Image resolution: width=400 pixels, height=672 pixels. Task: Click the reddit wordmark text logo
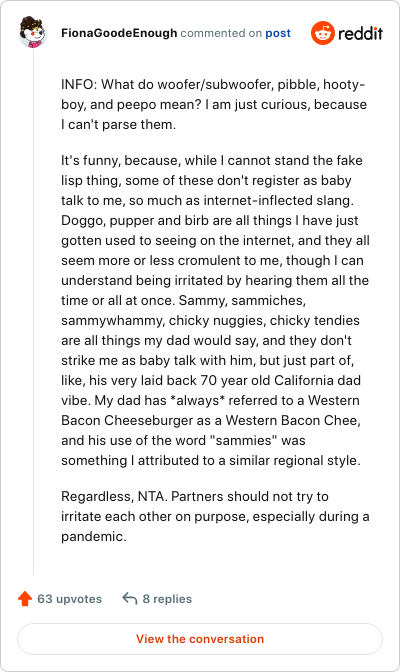pos(360,33)
